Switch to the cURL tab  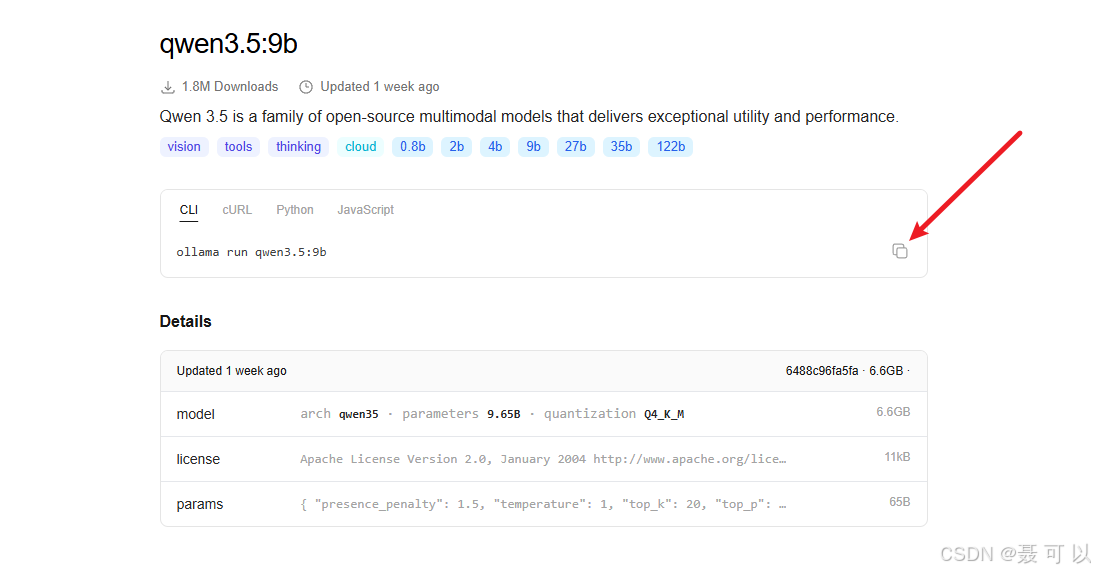coord(237,209)
